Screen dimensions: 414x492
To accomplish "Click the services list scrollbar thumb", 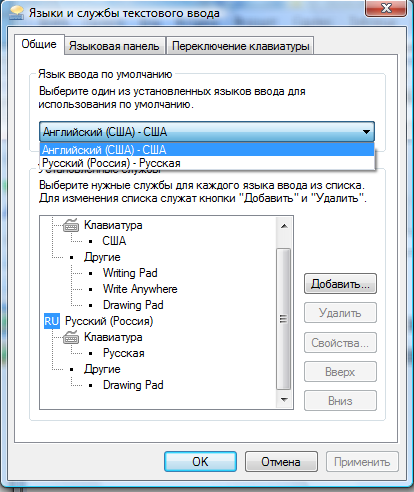I will pos(284,319).
